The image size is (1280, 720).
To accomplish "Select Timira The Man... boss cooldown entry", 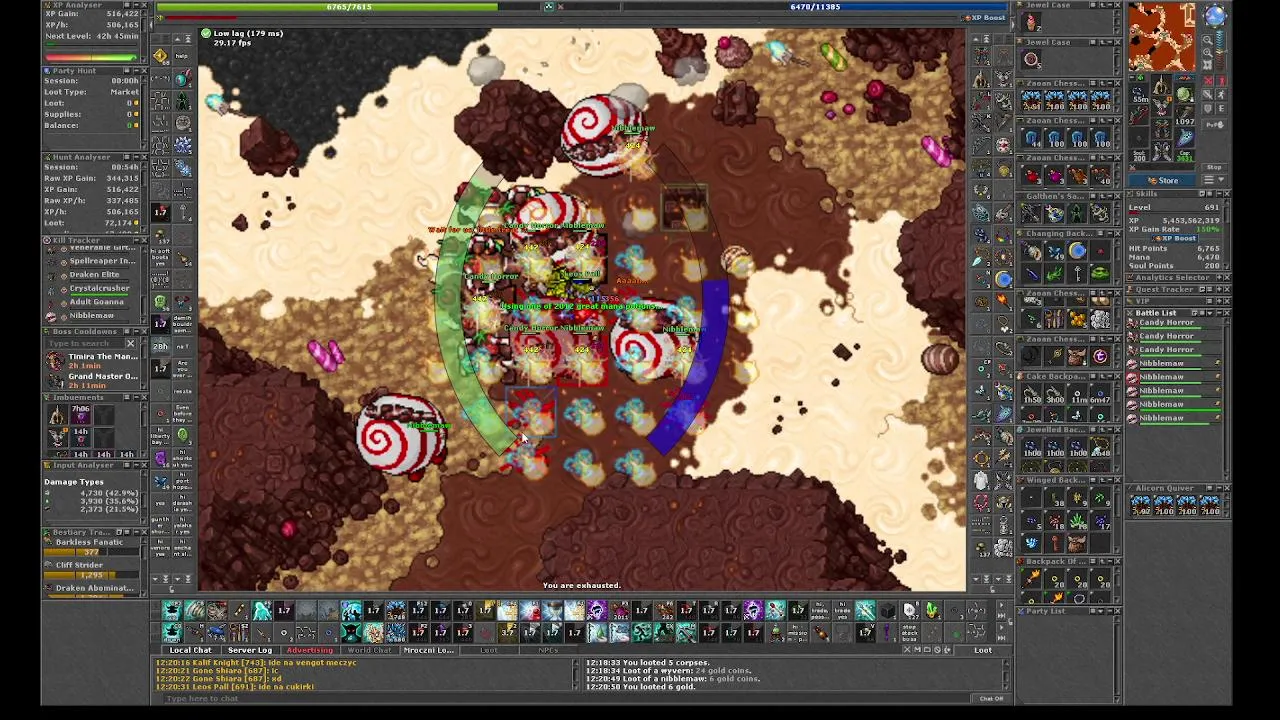I will point(92,360).
